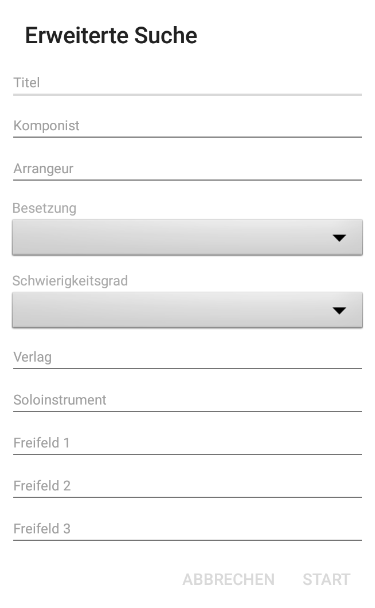375x608 pixels.
Task: Select the Komponist text field
Action: tap(187, 126)
